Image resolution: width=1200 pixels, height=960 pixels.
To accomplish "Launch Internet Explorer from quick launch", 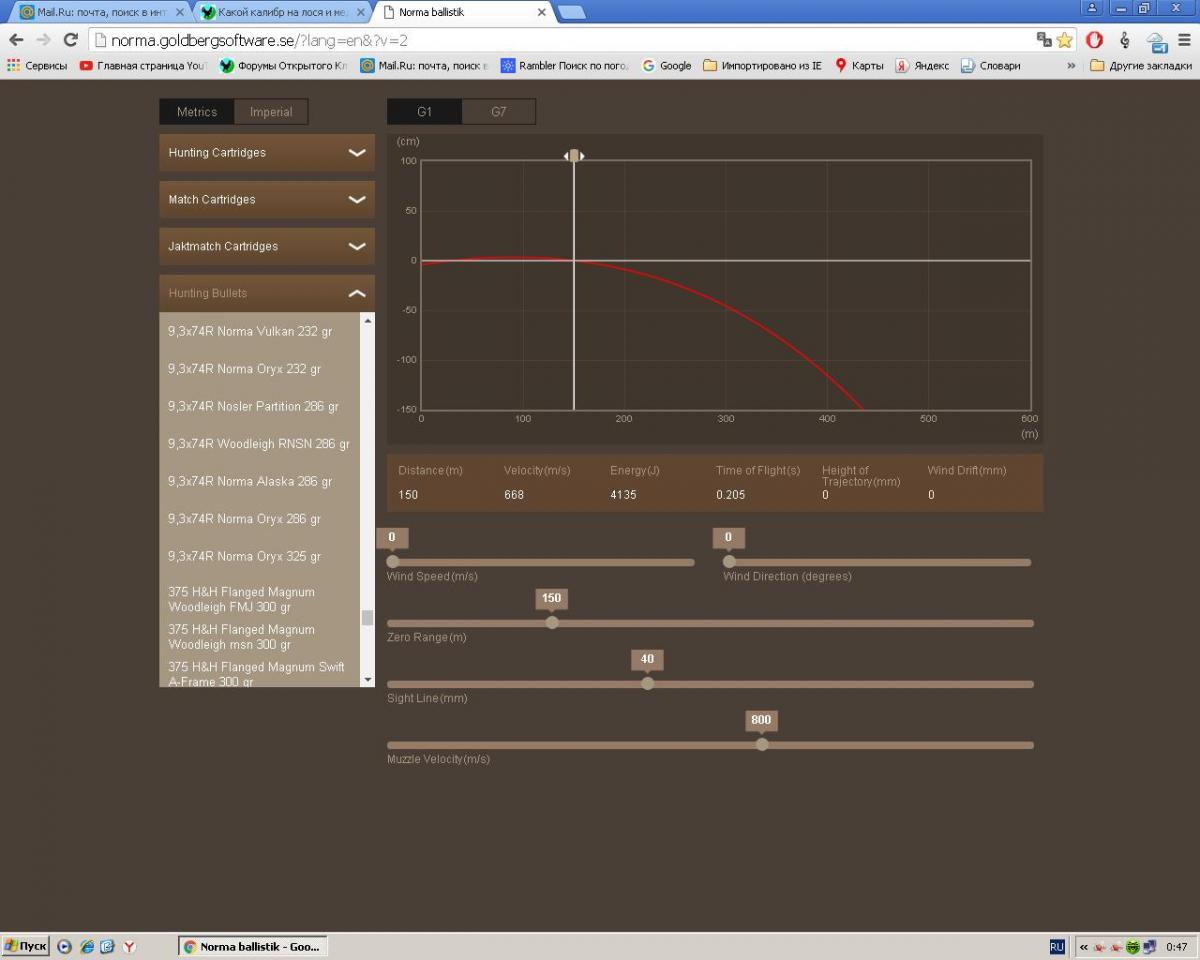I will coord(87,946).
